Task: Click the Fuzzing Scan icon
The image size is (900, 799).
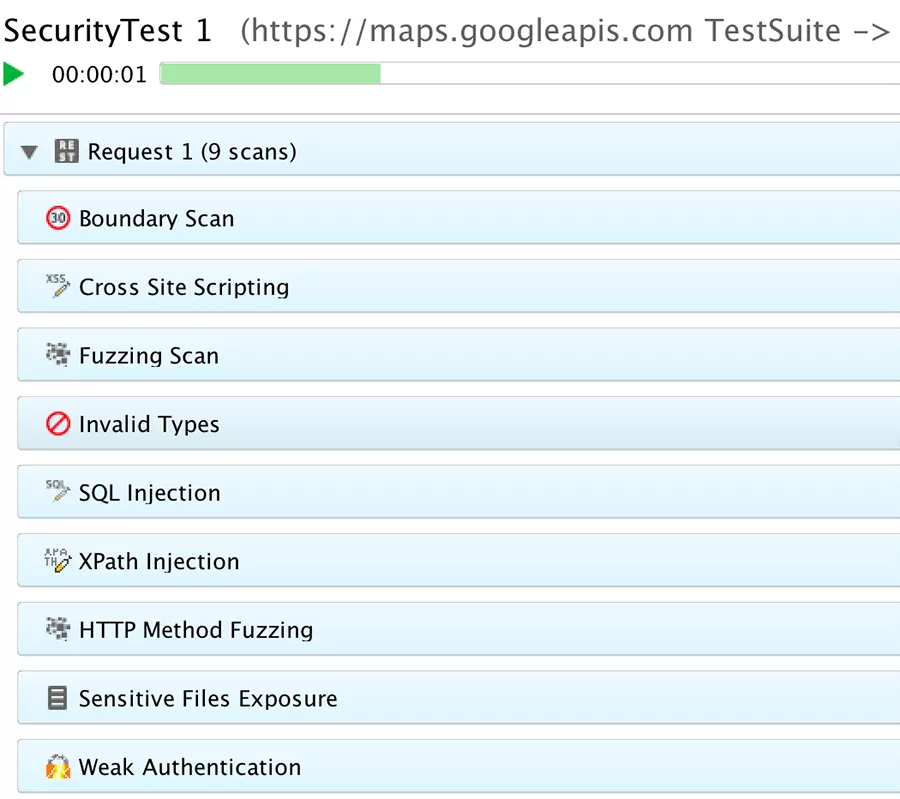Action: (x=58, y=355)
